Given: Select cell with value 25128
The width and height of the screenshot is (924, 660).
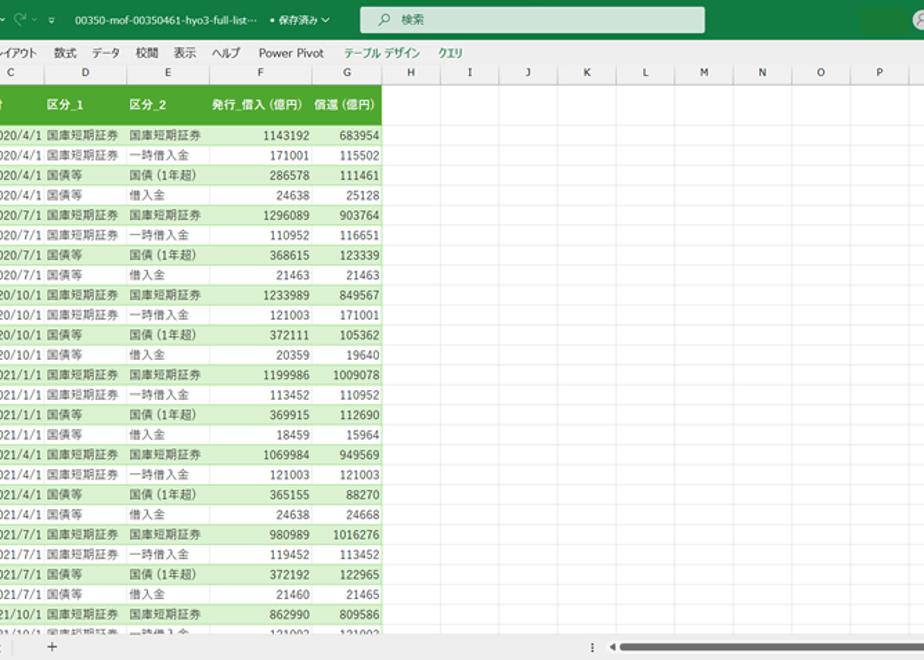Looking at the screenshot, I should coord(347,196).
